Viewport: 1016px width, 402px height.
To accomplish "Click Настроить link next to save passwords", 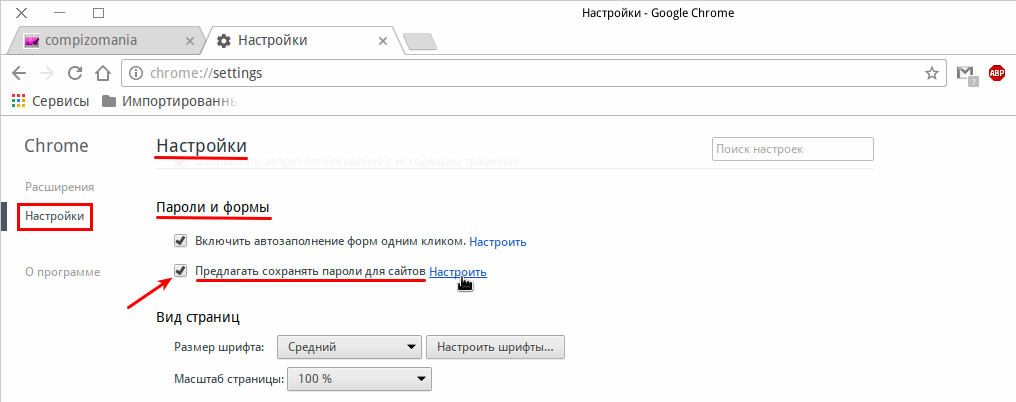I will pos(458,272).
